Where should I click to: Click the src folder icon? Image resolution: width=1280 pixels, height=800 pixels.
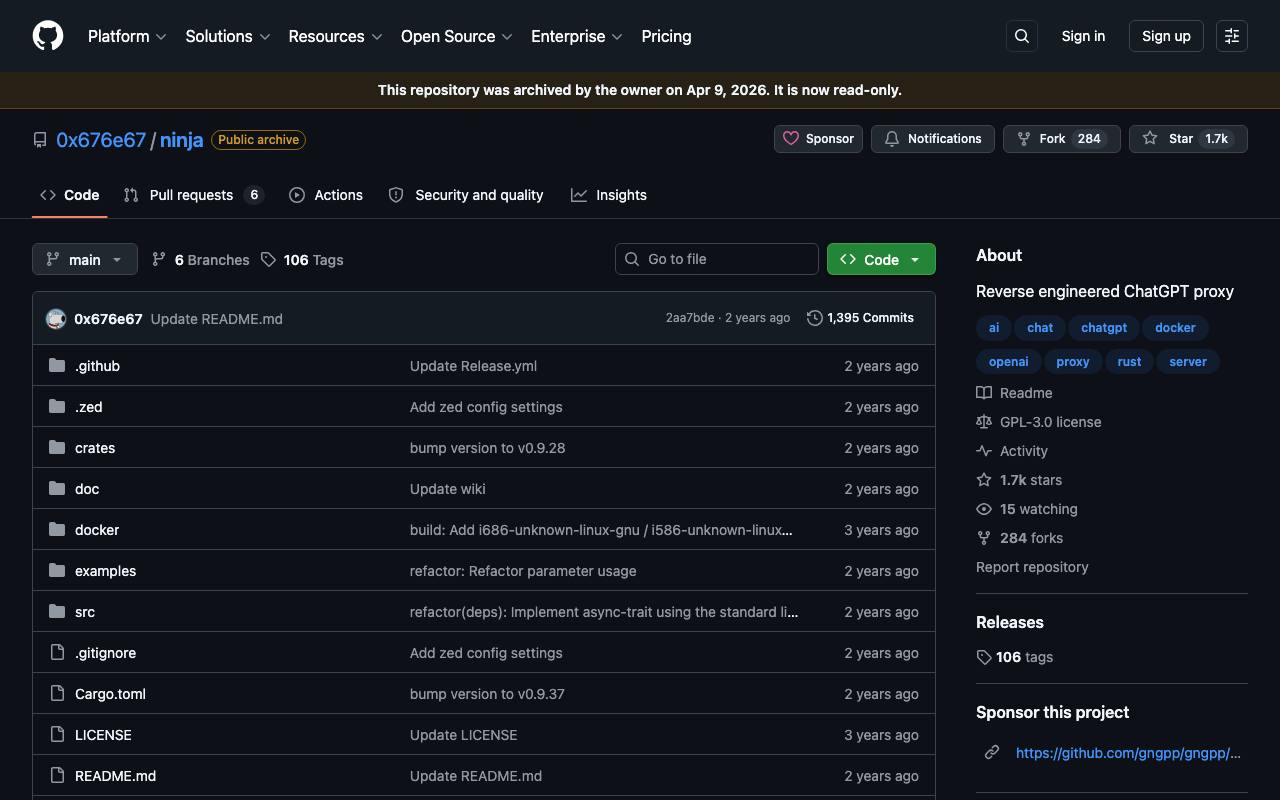pos(57,612)
